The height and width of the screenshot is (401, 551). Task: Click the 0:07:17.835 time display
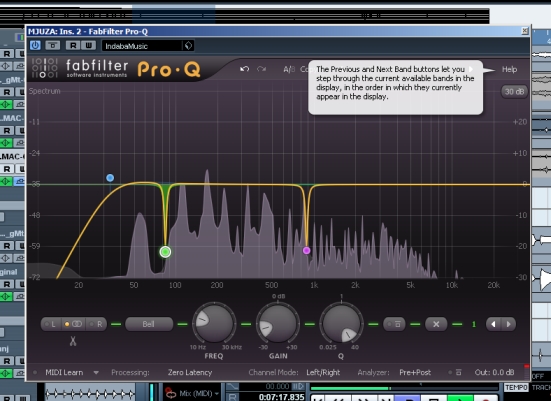[281, 397]
